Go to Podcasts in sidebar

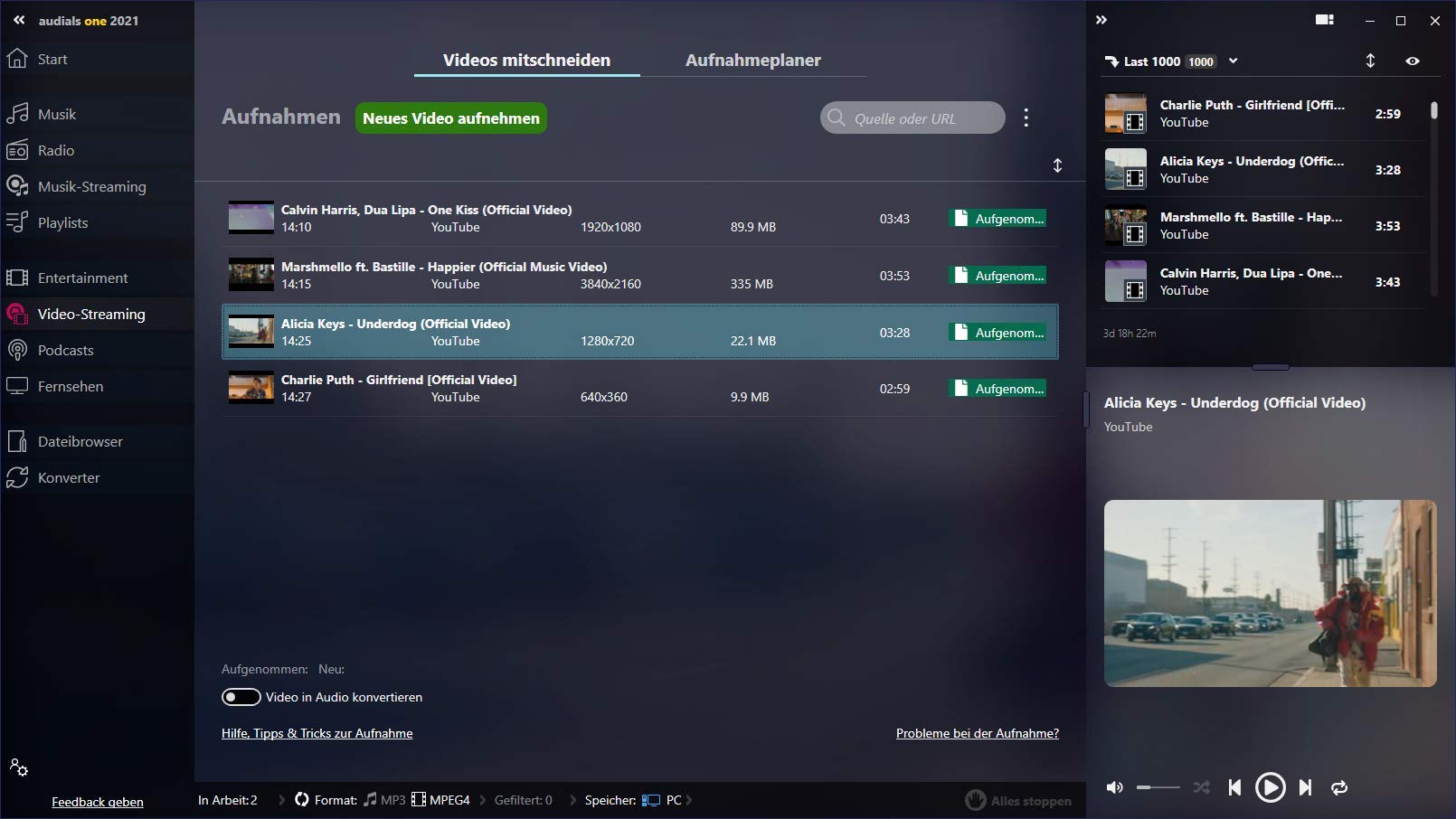point(65,350)
